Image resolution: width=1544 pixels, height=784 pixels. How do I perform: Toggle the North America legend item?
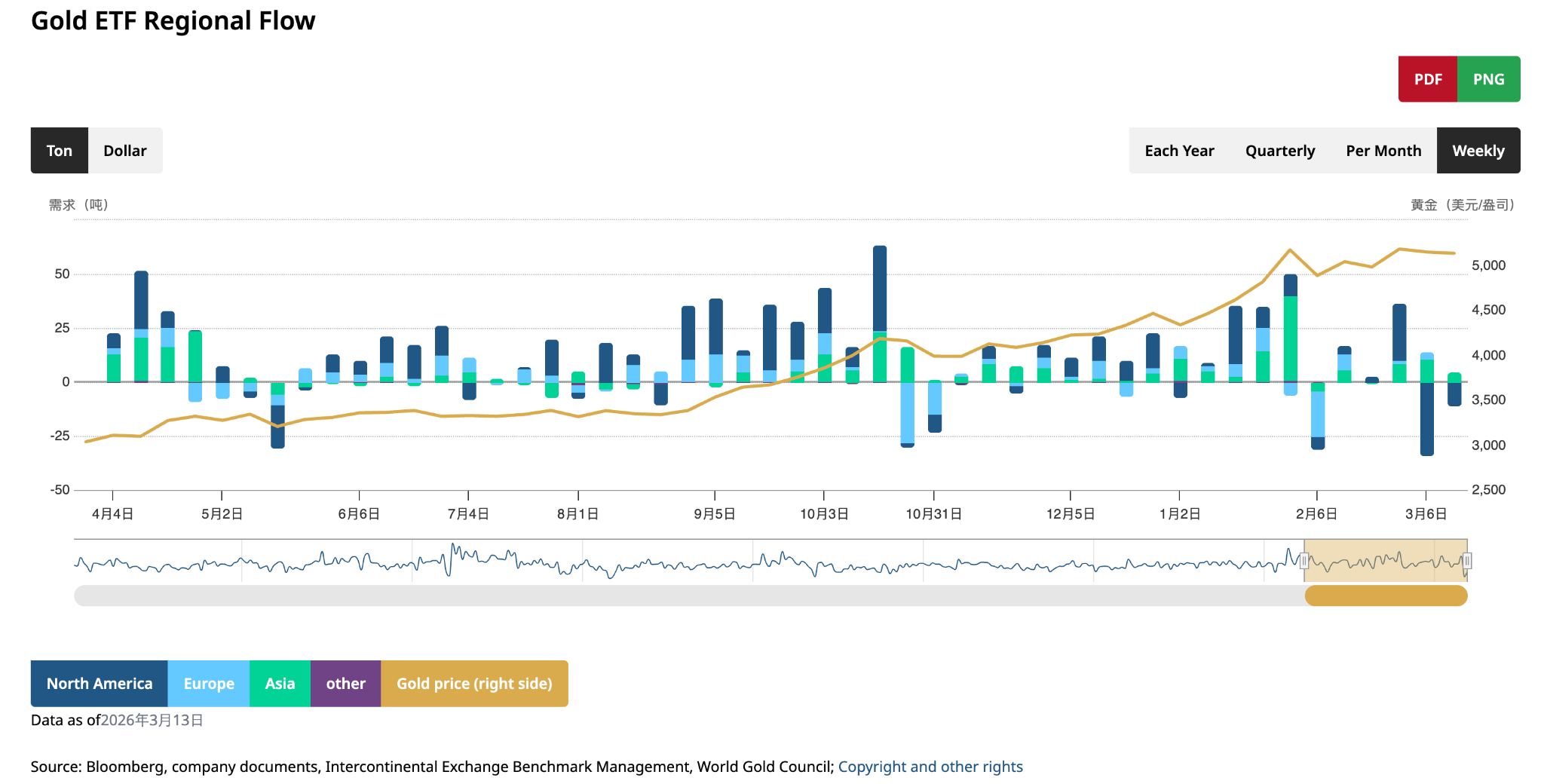[99, 683]
